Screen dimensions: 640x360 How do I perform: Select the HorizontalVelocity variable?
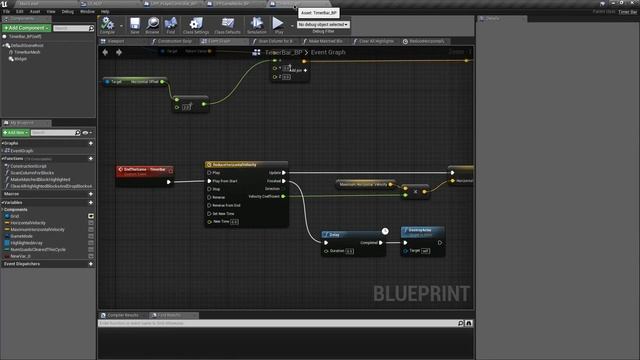(x=28, y=223)
